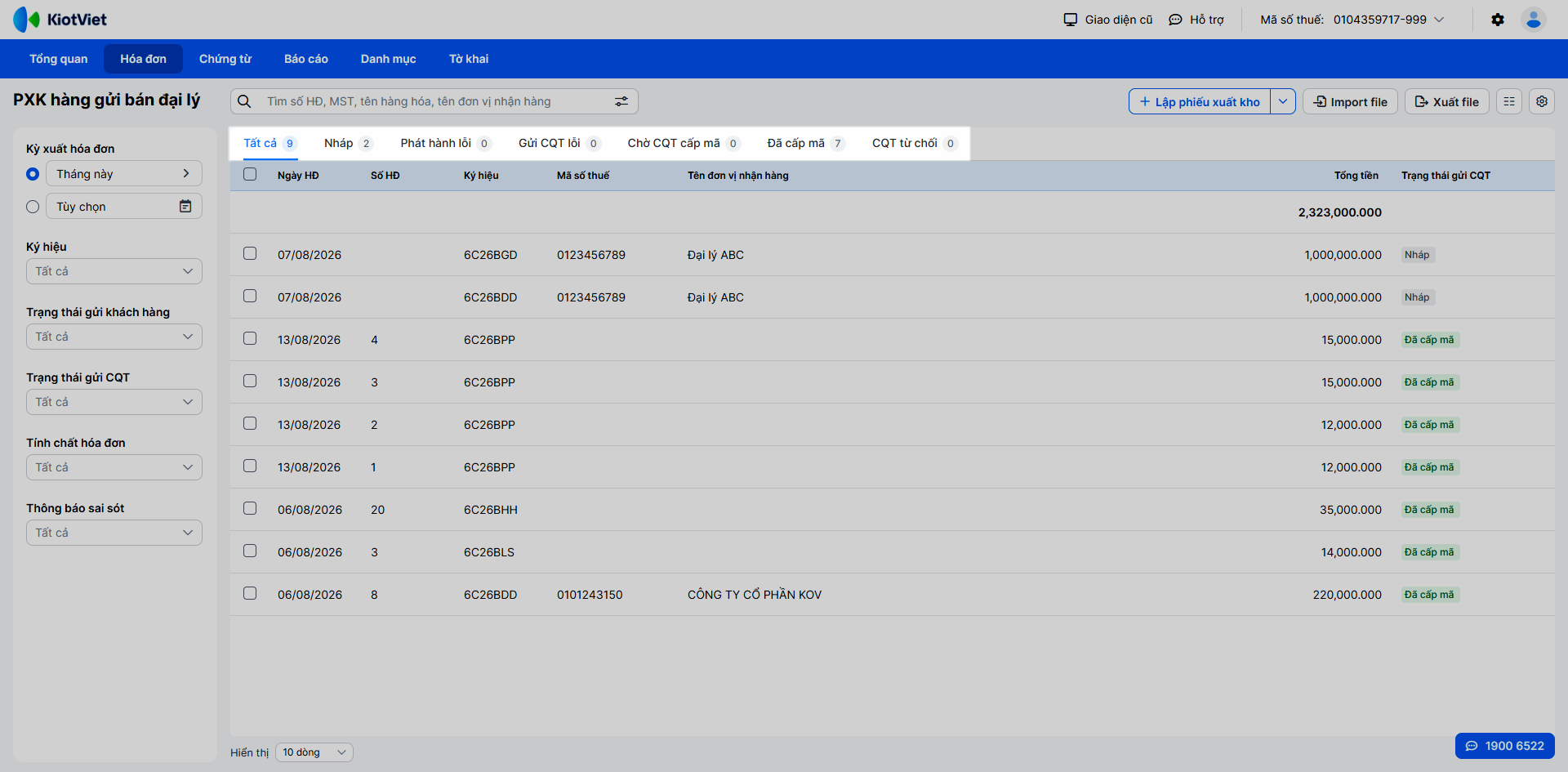The width and height of the screenshot is (1568, 772).
Task: Check row 13/08/2026 số HĐ 4
Action: (x=250, y=338)
